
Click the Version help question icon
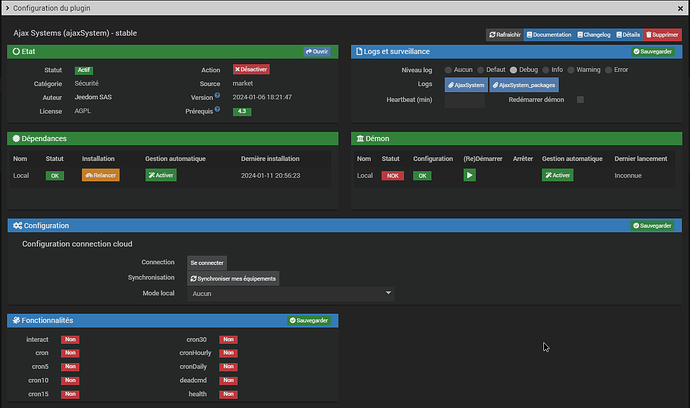(217, 95)
